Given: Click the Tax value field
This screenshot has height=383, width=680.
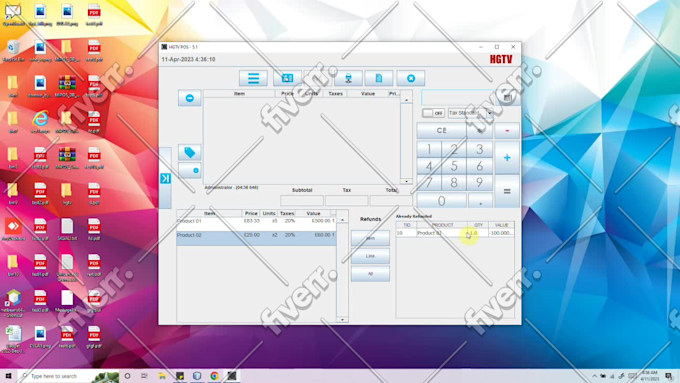Looking at the screenshot, I should click(x=347, y=200).
